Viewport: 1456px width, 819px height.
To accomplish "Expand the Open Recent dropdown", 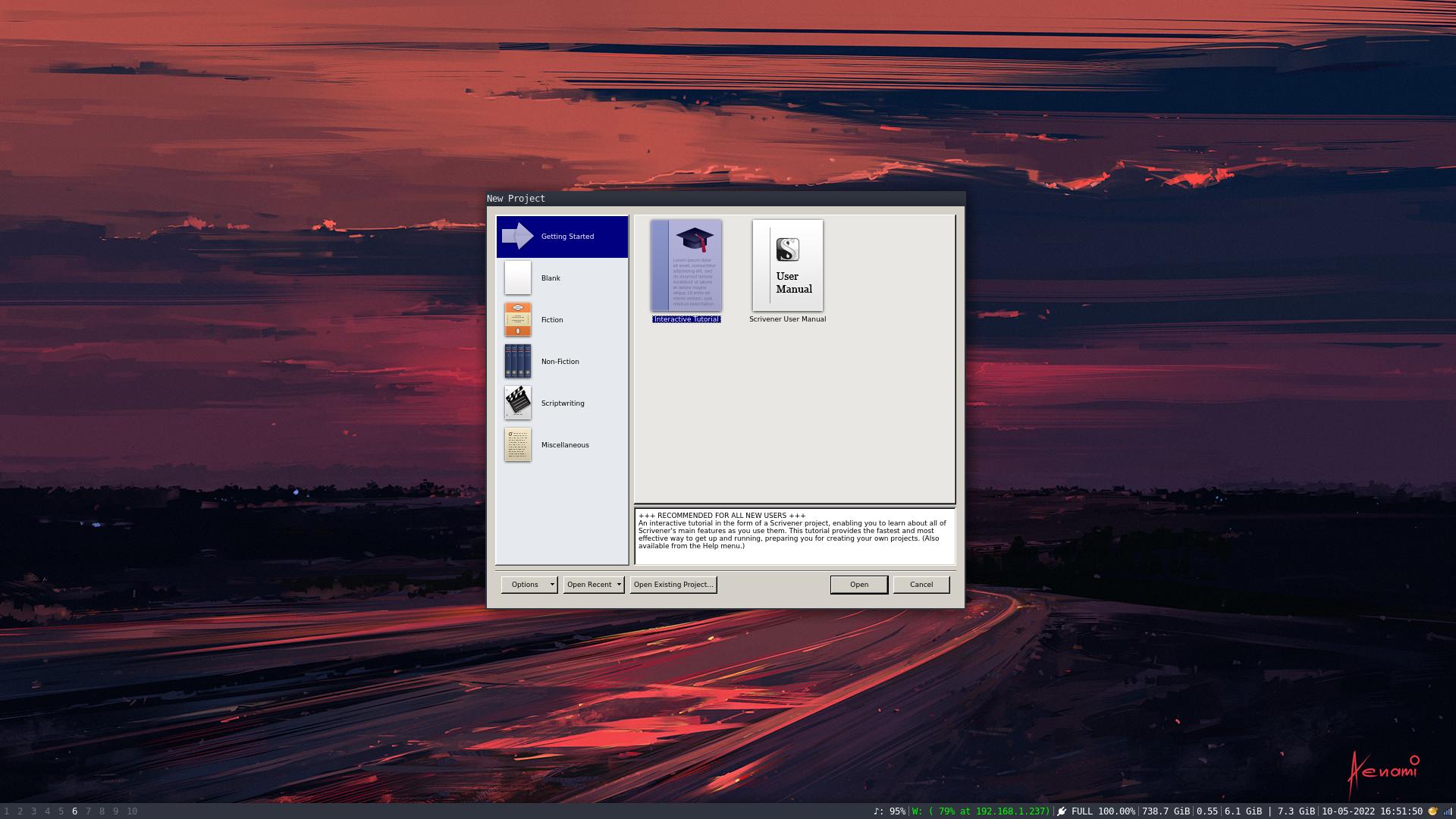I will point(594,585).
